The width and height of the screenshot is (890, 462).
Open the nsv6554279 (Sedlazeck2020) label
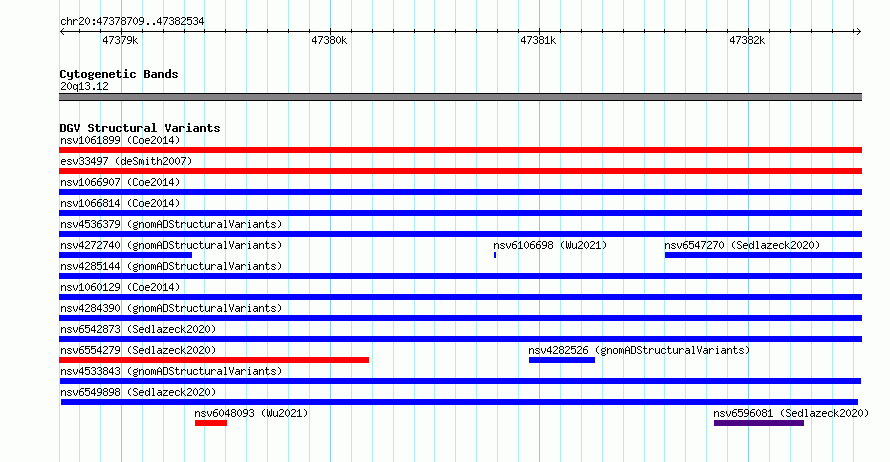[138, 350]
